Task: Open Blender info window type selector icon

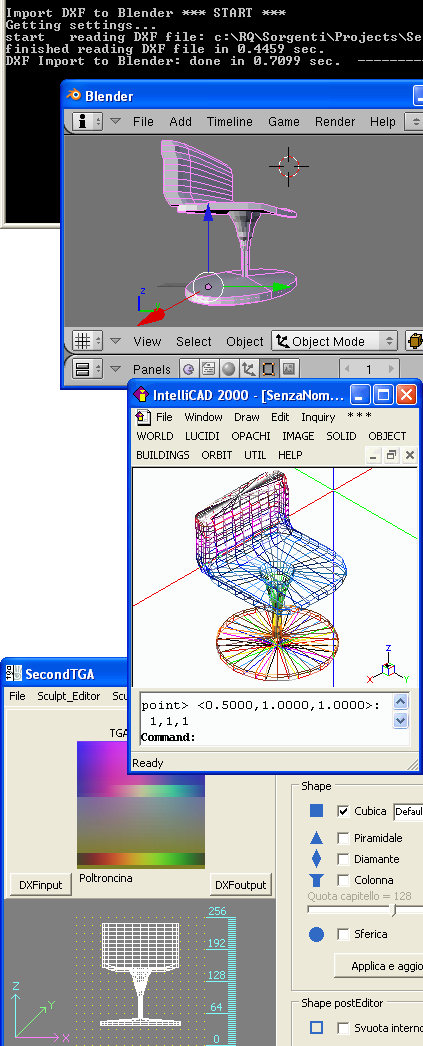Action: [87, 121]
